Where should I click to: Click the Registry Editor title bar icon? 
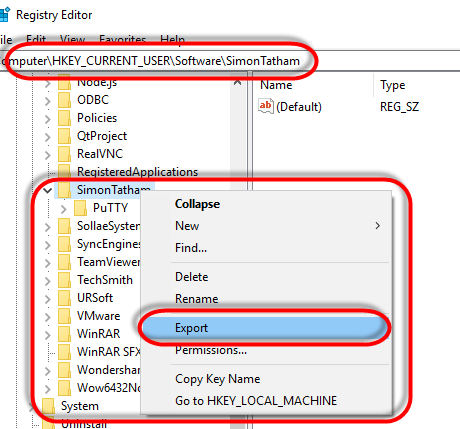(x=5, y=15)
